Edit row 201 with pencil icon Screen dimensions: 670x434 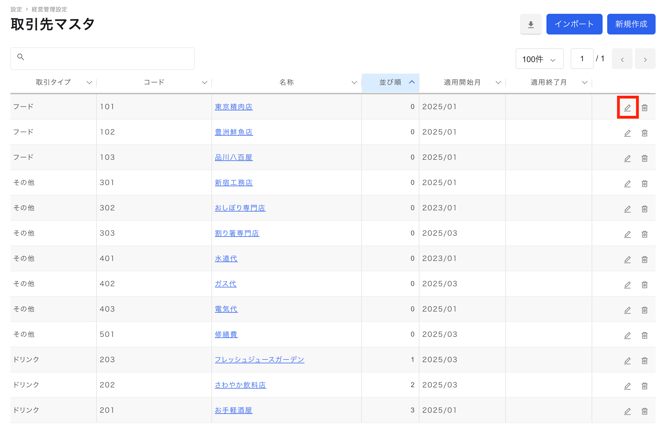coord(627,411)
